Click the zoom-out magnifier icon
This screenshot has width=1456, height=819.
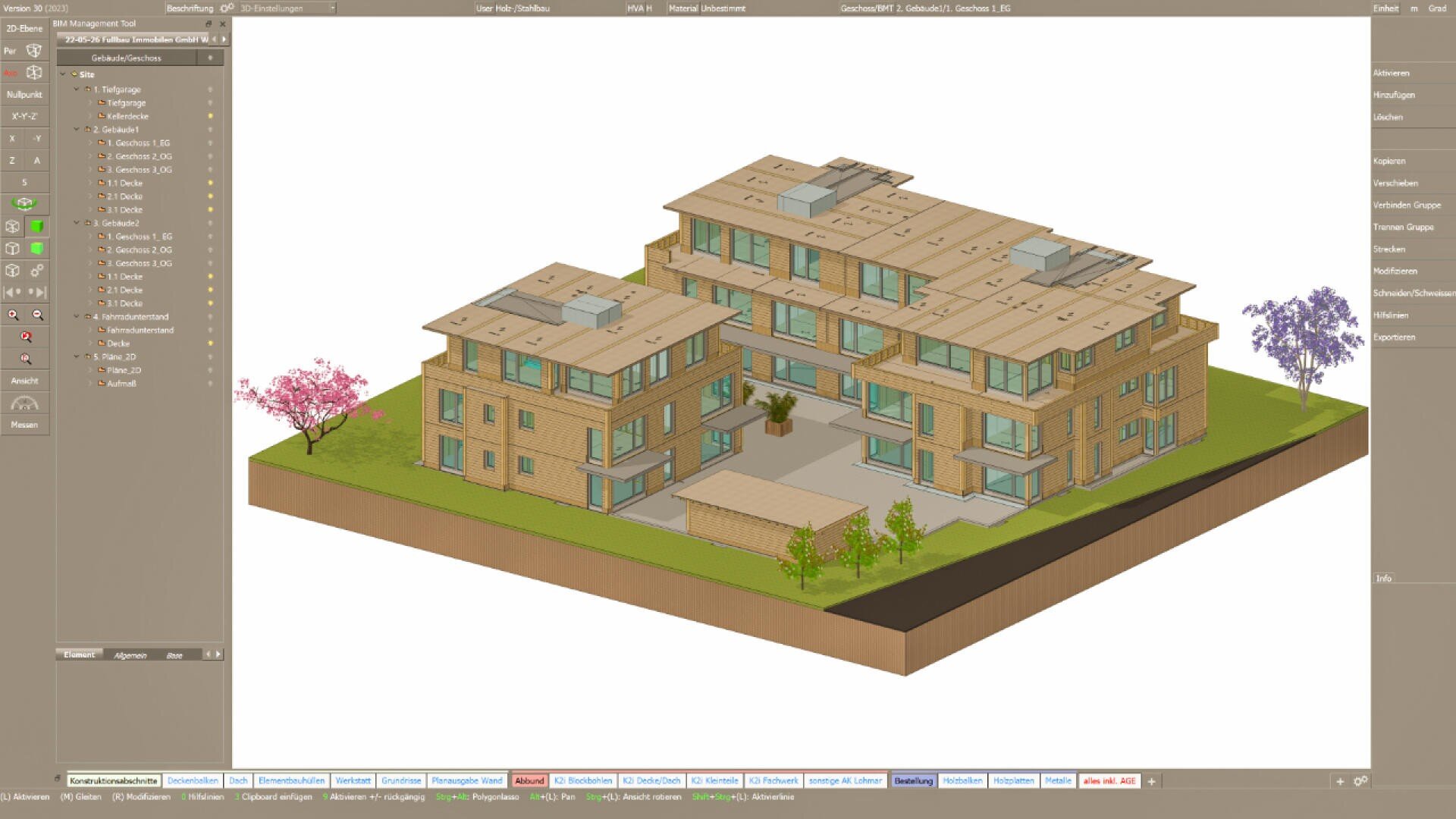[x=37, y=314]
